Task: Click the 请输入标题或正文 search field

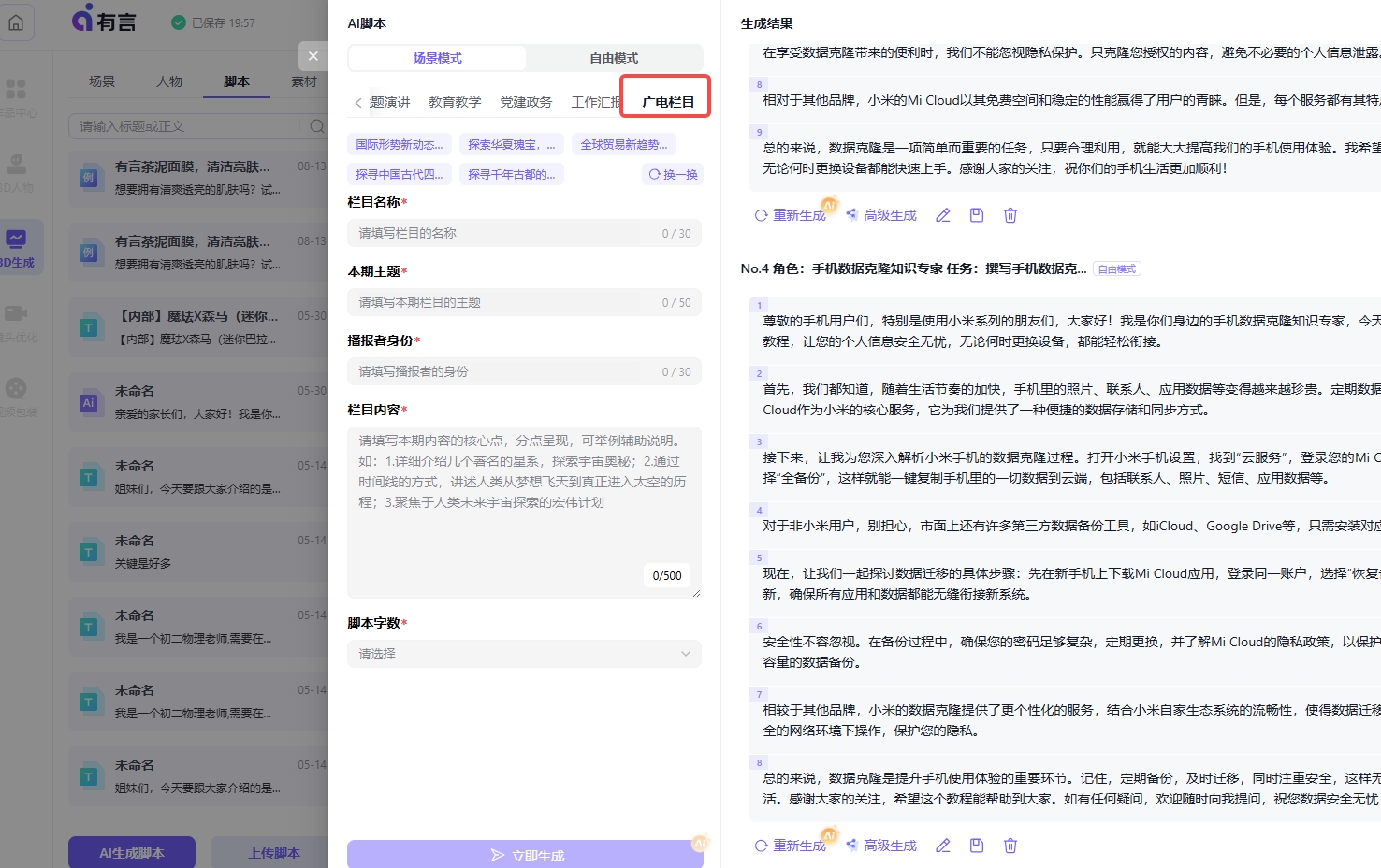Action: (x=187, y=126)
